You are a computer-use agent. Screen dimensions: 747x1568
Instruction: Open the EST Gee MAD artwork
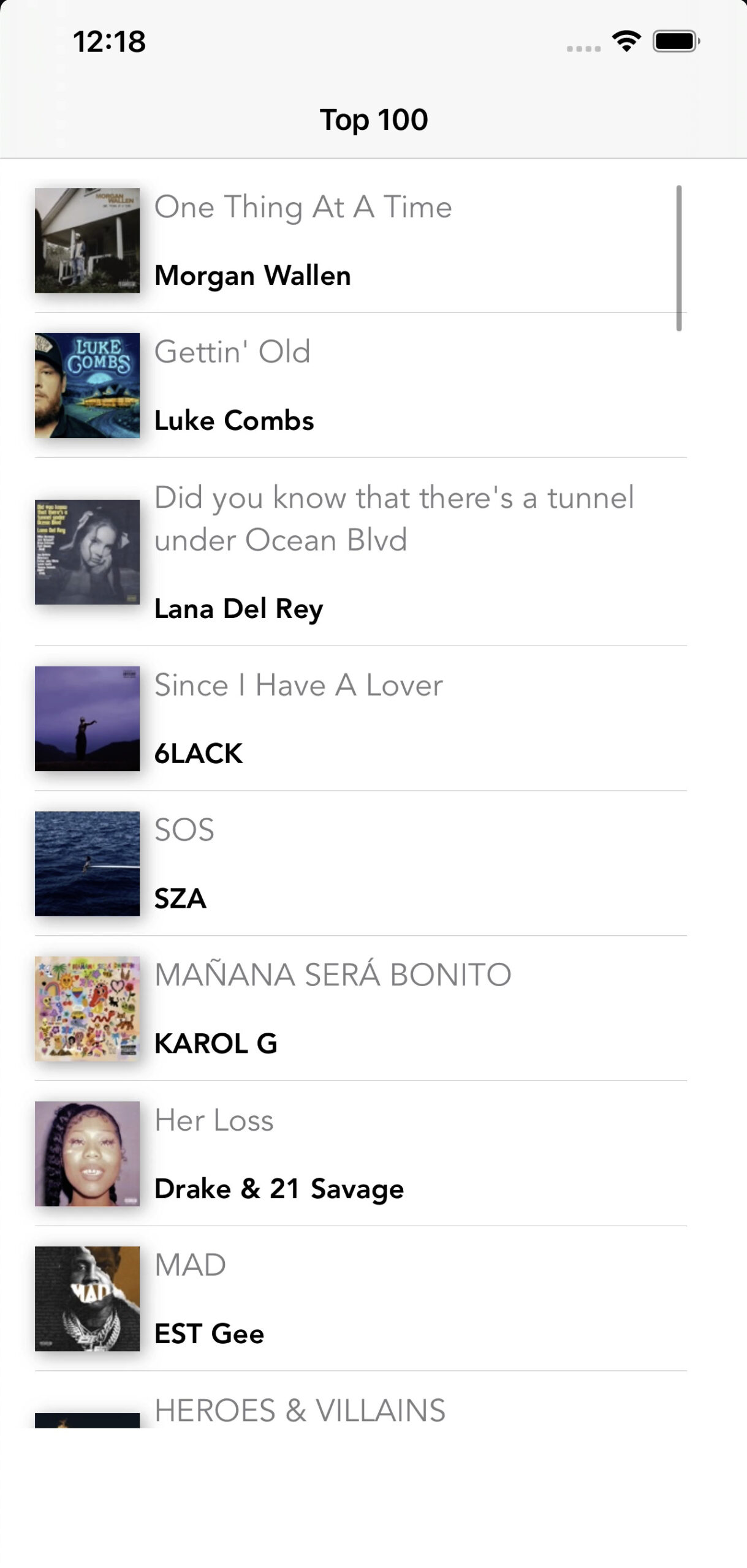[87, 1298]
